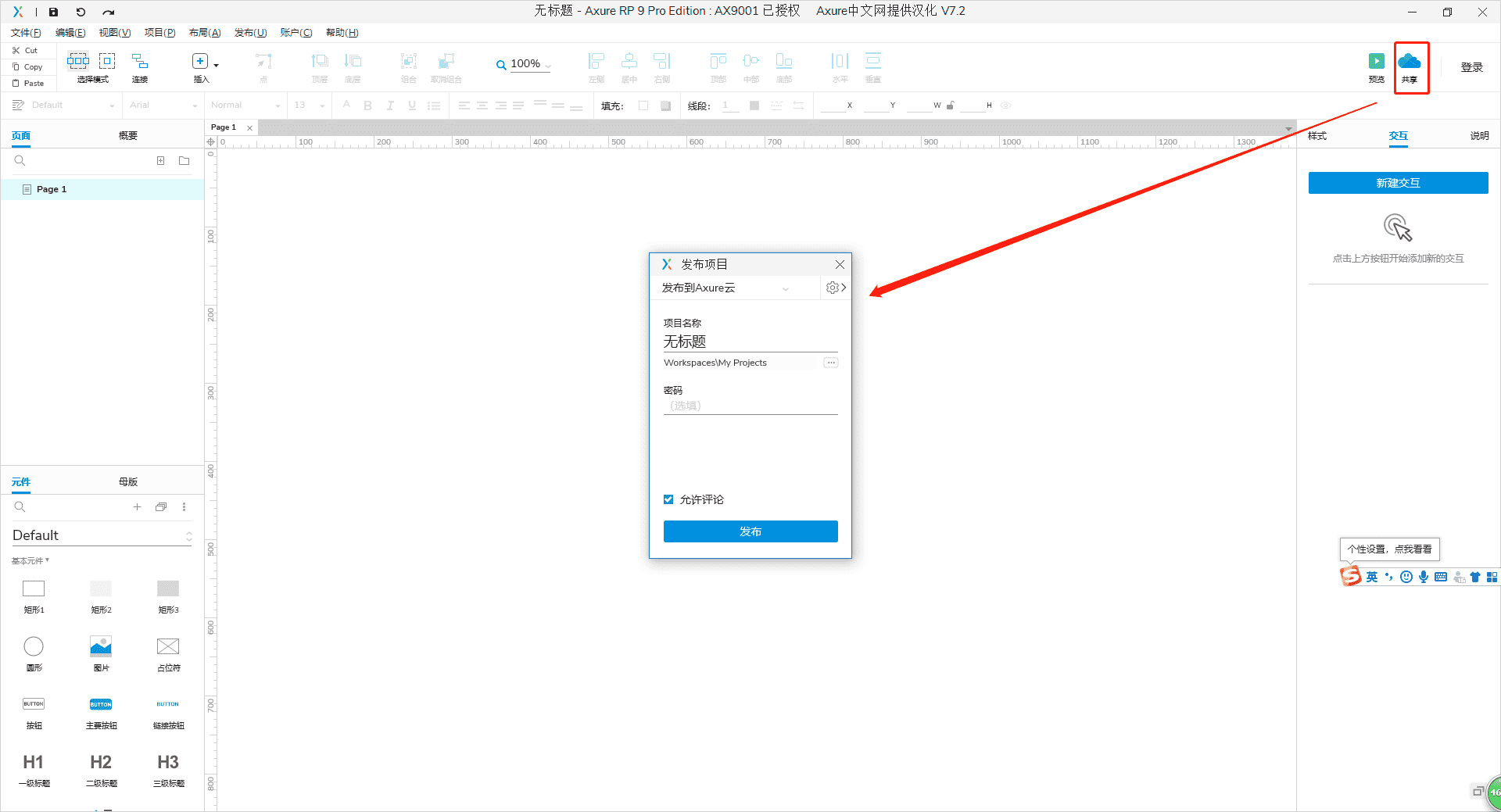Click the pages panel search icon

[x=20, y=161]
